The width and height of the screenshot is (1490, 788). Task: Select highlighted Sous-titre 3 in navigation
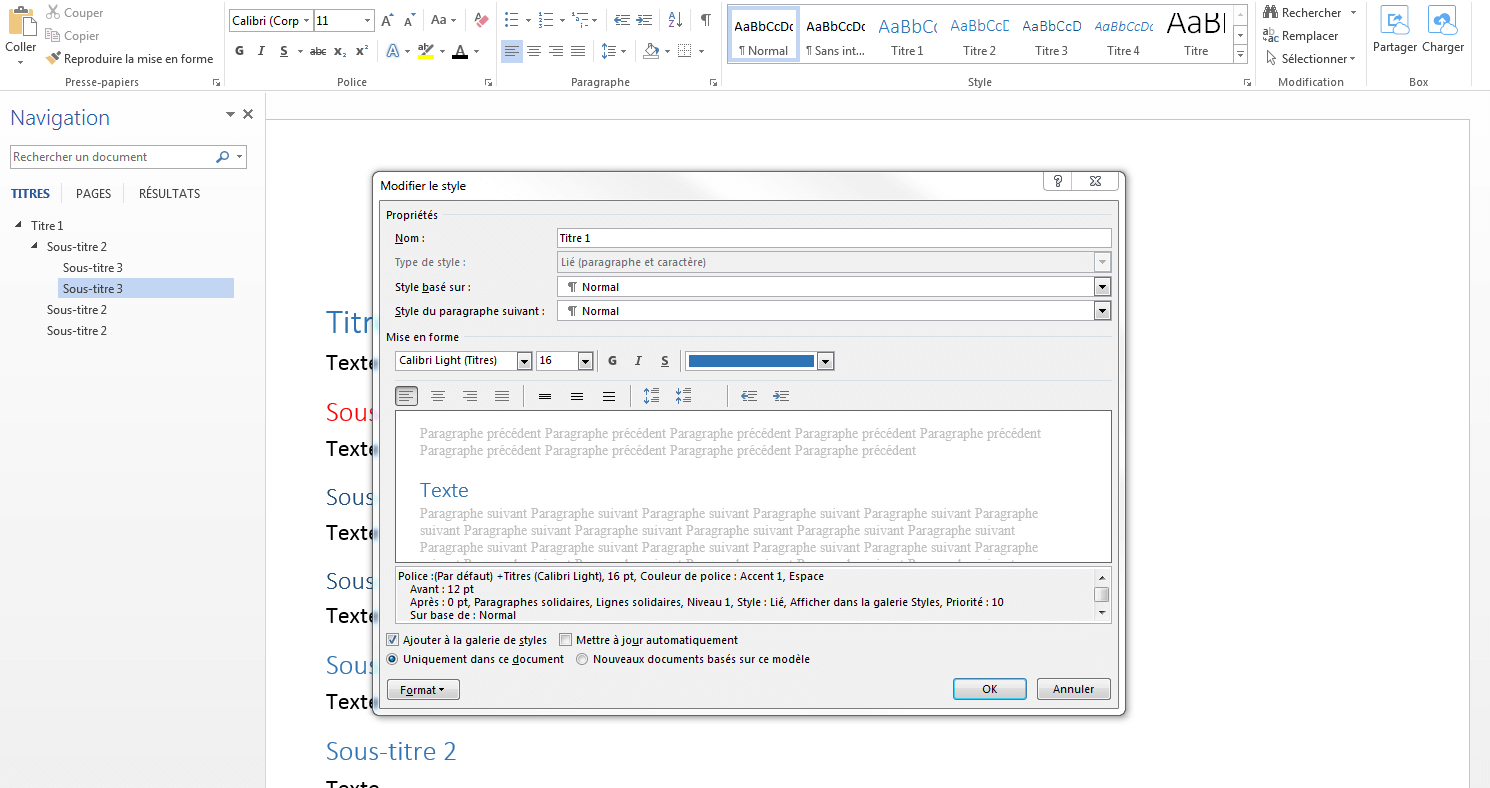pos(146,289)
